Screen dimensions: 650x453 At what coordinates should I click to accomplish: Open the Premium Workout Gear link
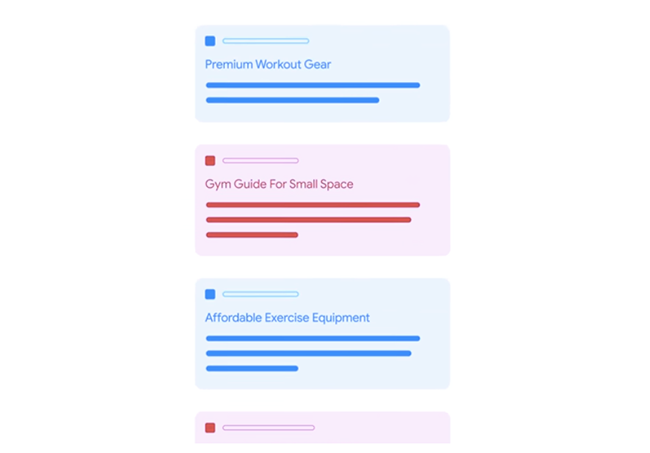pyautogui.click(x=268, y=64)
